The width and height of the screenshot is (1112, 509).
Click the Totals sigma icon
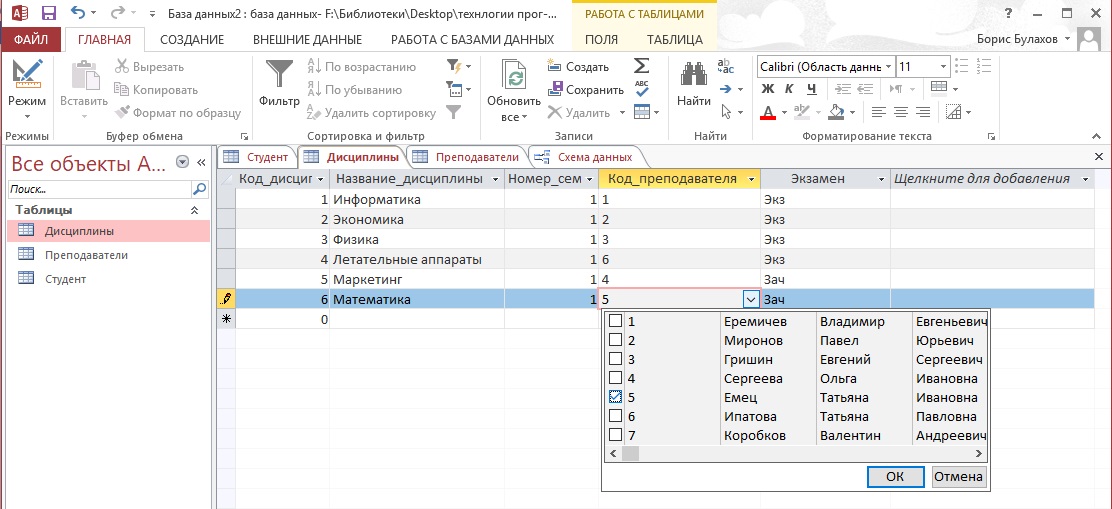click(x=641, y=66)
